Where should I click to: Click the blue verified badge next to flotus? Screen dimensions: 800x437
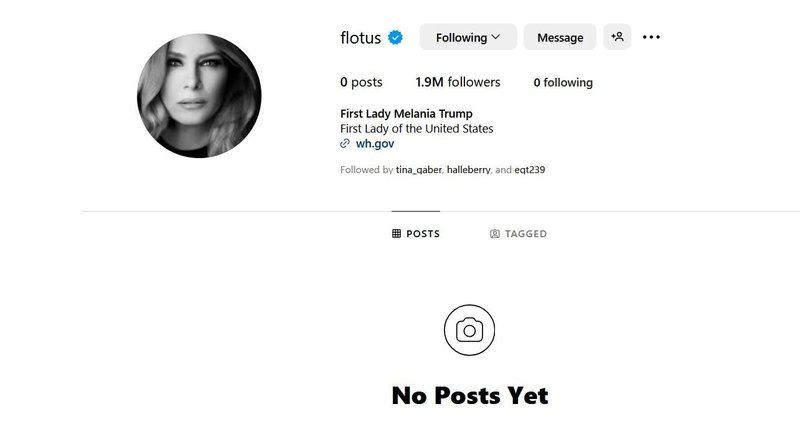click(x=395, y=38)
